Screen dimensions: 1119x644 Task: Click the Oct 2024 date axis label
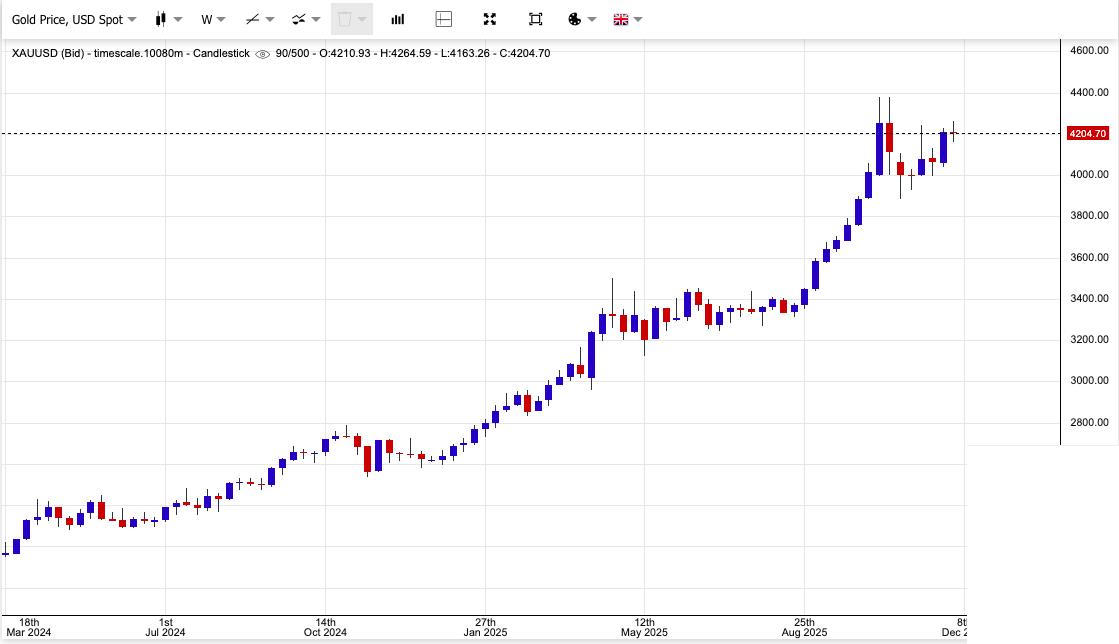(325, 627)
